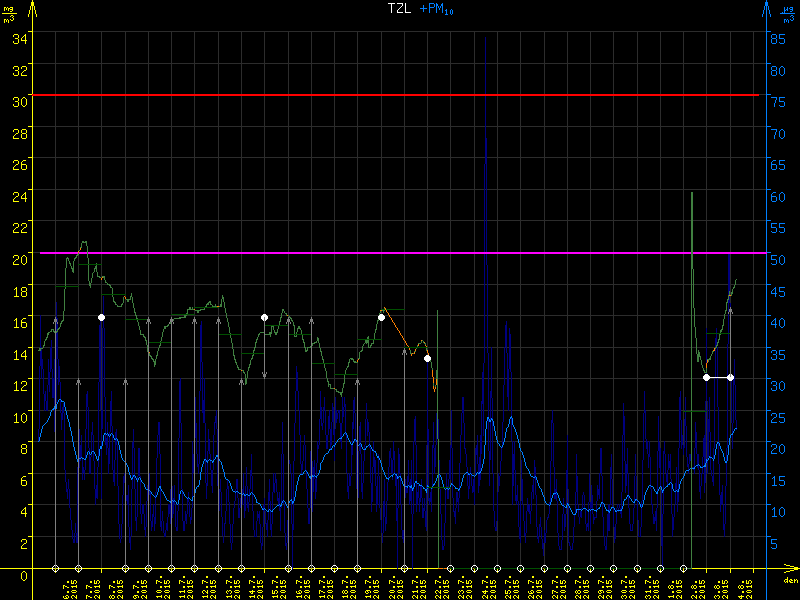Viewport: 800px width, 600px height.
Task: Click the tall blue spike near 24.7.
Action: coord(486,140)
